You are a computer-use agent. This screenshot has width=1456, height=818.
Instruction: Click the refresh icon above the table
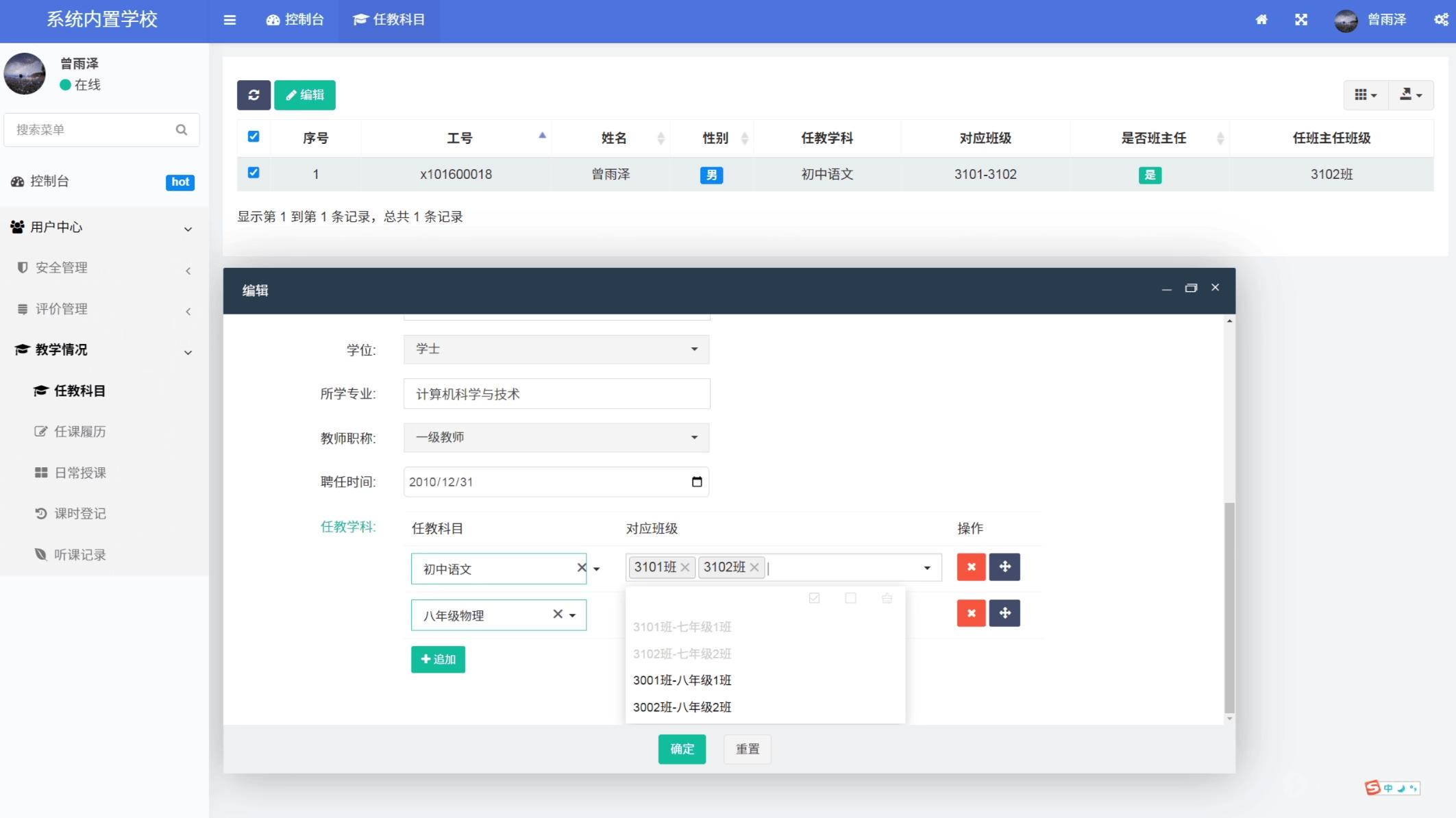(x=254, y=95)
